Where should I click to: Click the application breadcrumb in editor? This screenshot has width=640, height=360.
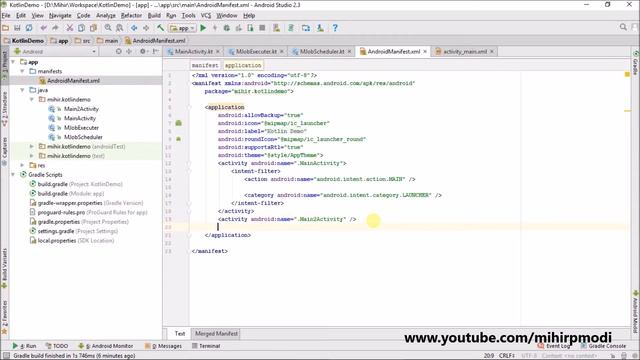pyautogui.click(x=243, y=65)
